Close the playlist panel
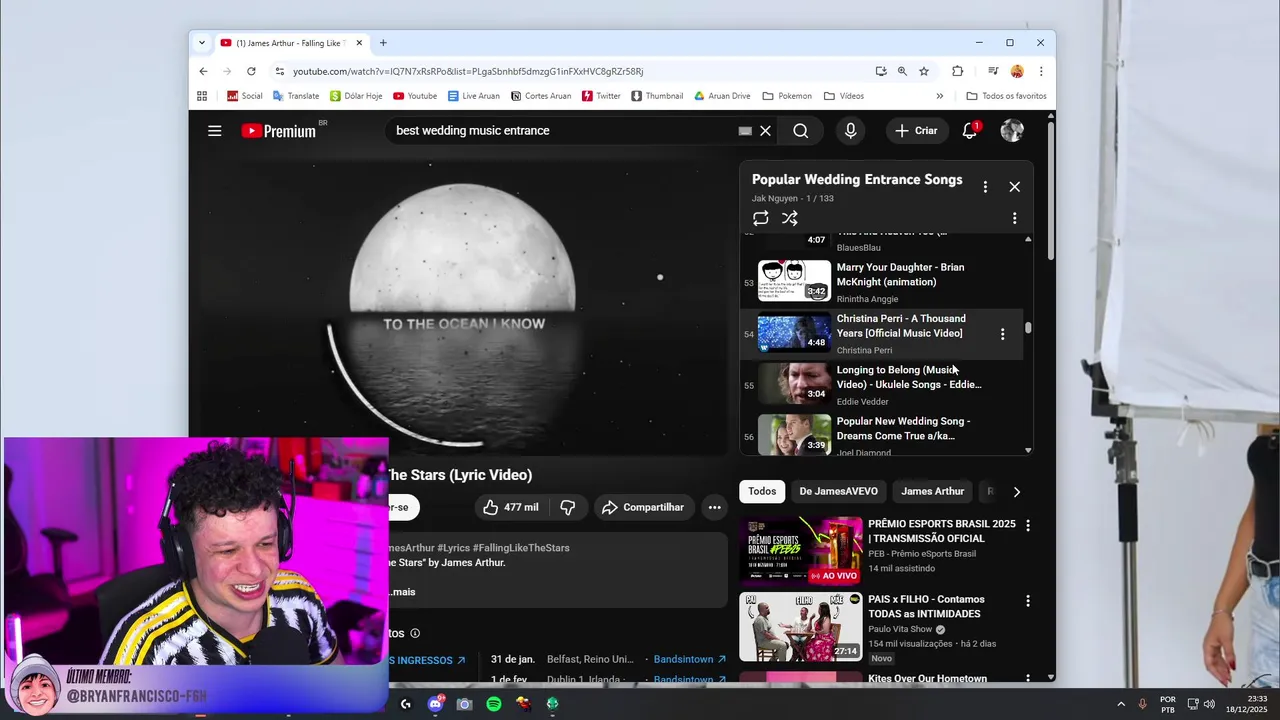Screen dimensions: 1280x720 click(x=1015, y=187)
